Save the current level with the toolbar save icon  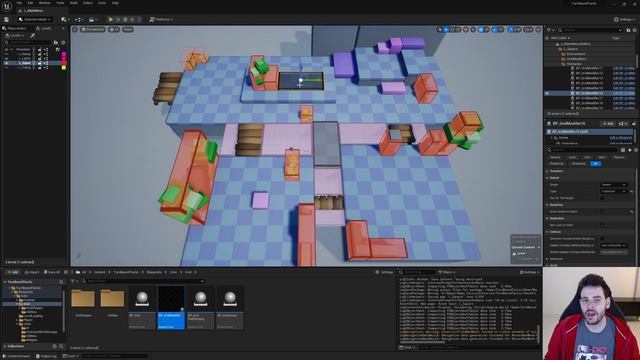7,19
